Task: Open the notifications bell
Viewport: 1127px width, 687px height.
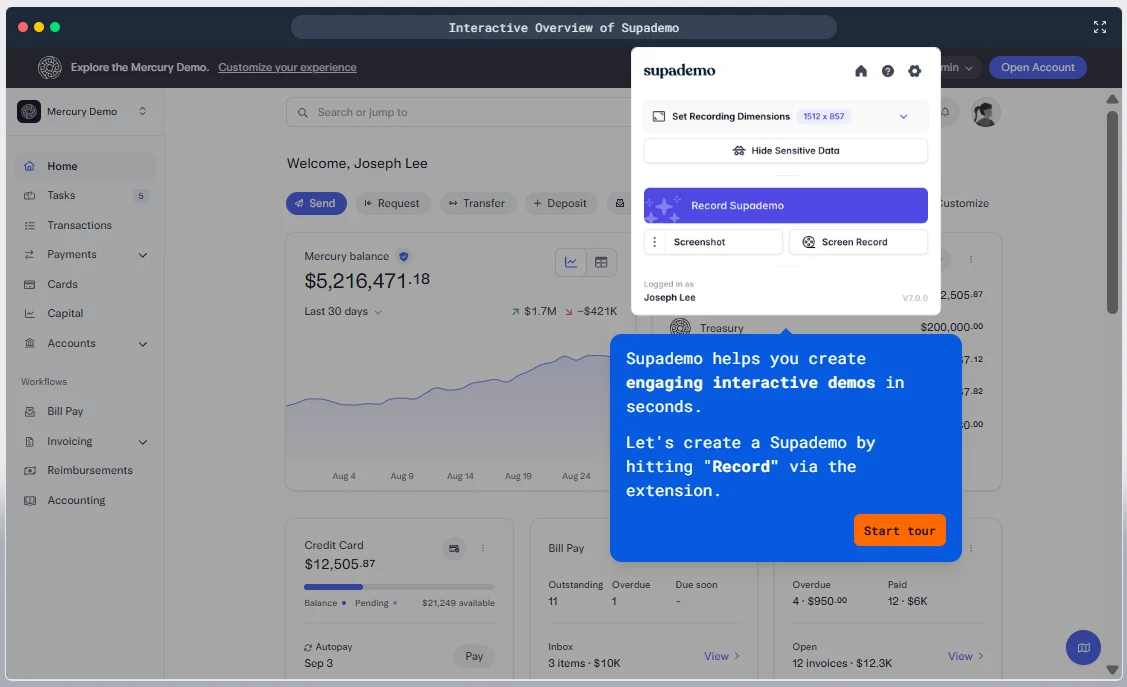Action: point(945,112)
